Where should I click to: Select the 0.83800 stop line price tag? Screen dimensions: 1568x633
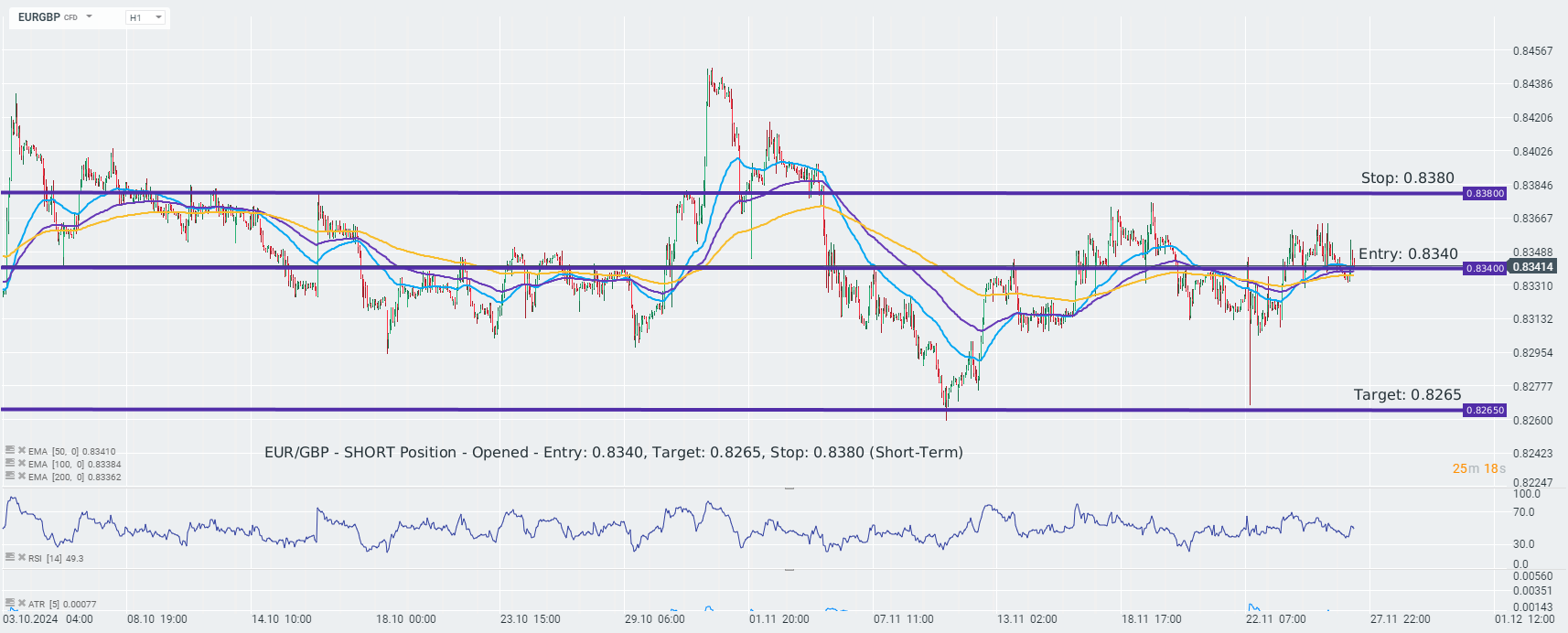[1485, 193]
